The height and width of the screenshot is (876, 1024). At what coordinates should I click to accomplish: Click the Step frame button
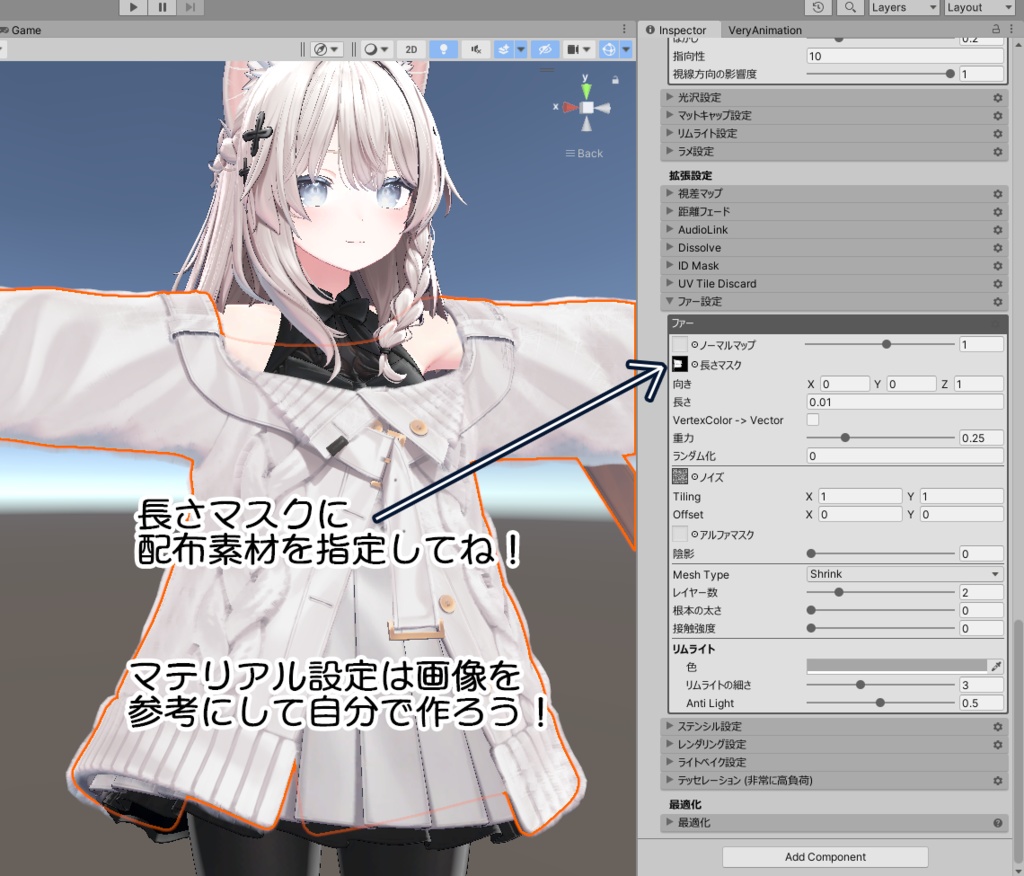(x=188, y=8)
